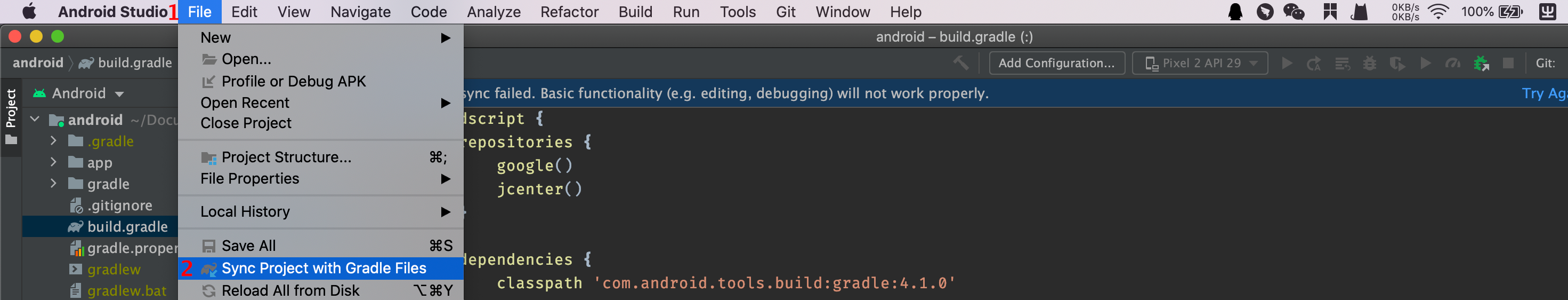Choose Close Project menu item
The width and height of the screenshot is (1568, 300).
pos(321,123)
